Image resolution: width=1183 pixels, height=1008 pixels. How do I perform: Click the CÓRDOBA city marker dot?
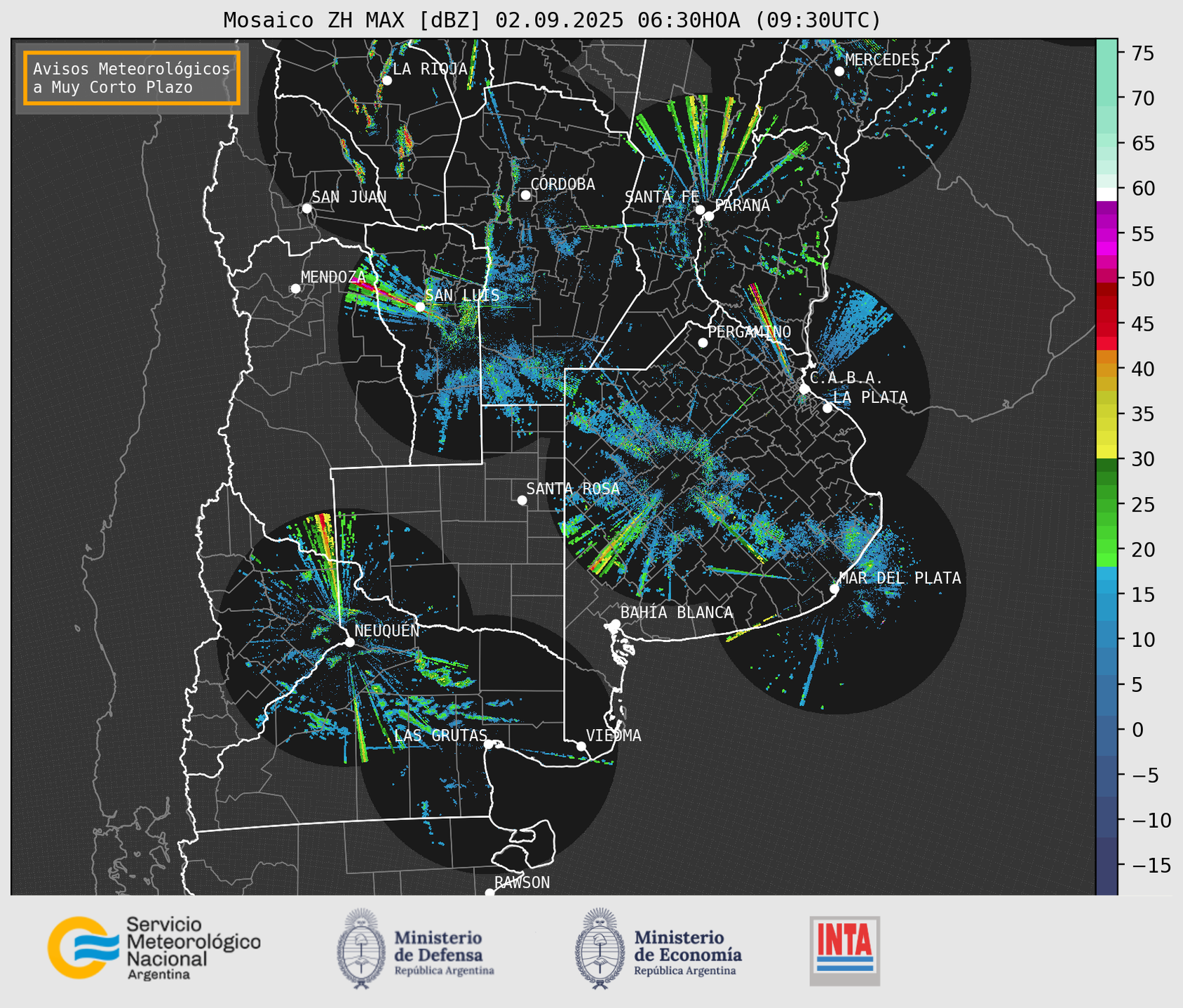pos(525,195)
